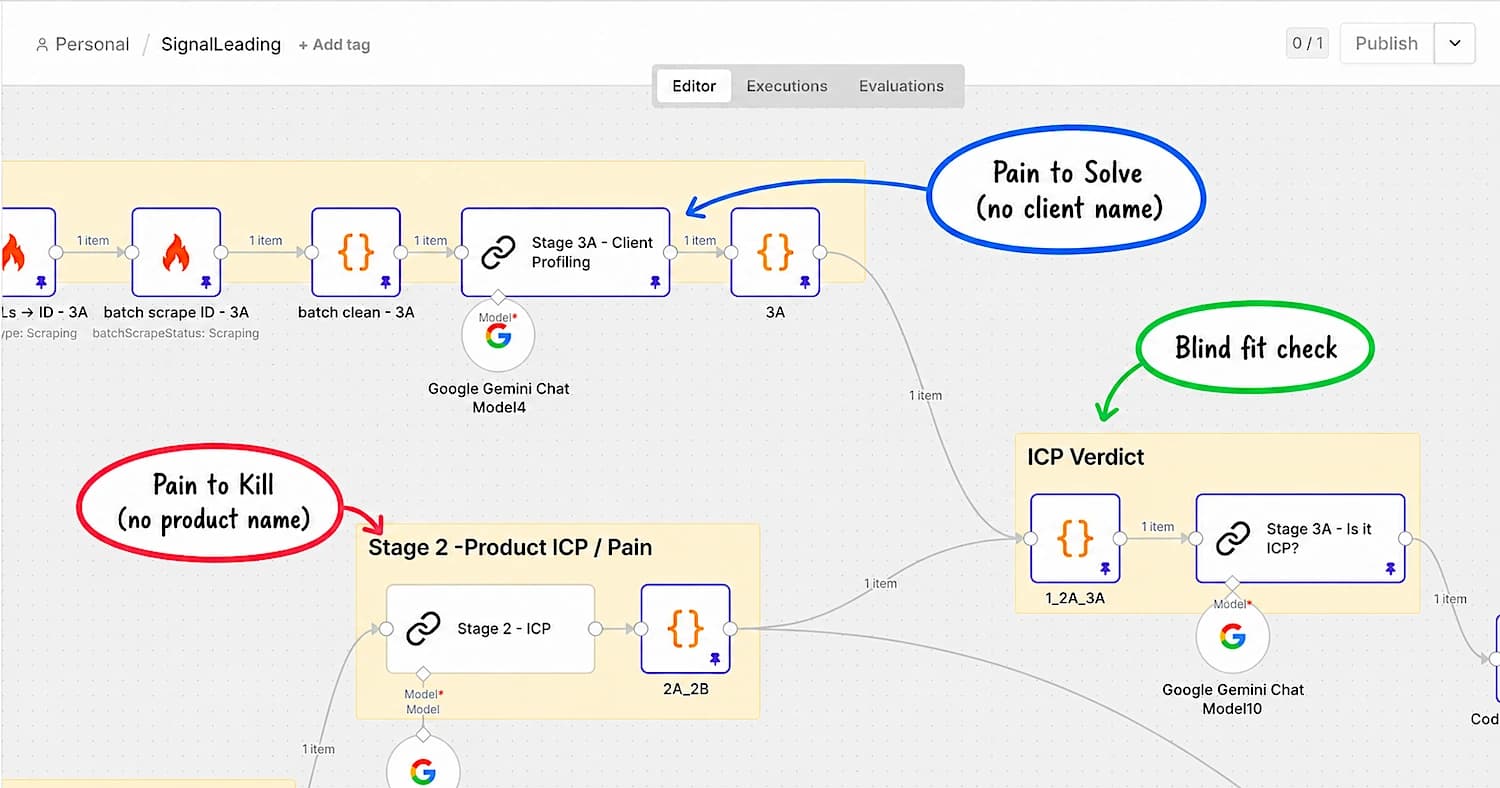The width and height of the screenshot is (1500, 788).
Task: Click the ICP Verdict sticky note title
Action: tap(1086, 457)
